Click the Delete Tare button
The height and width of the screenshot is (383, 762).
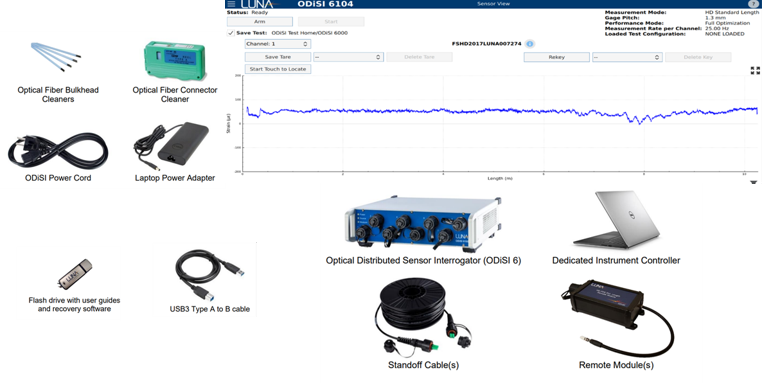tap(419, 57)
